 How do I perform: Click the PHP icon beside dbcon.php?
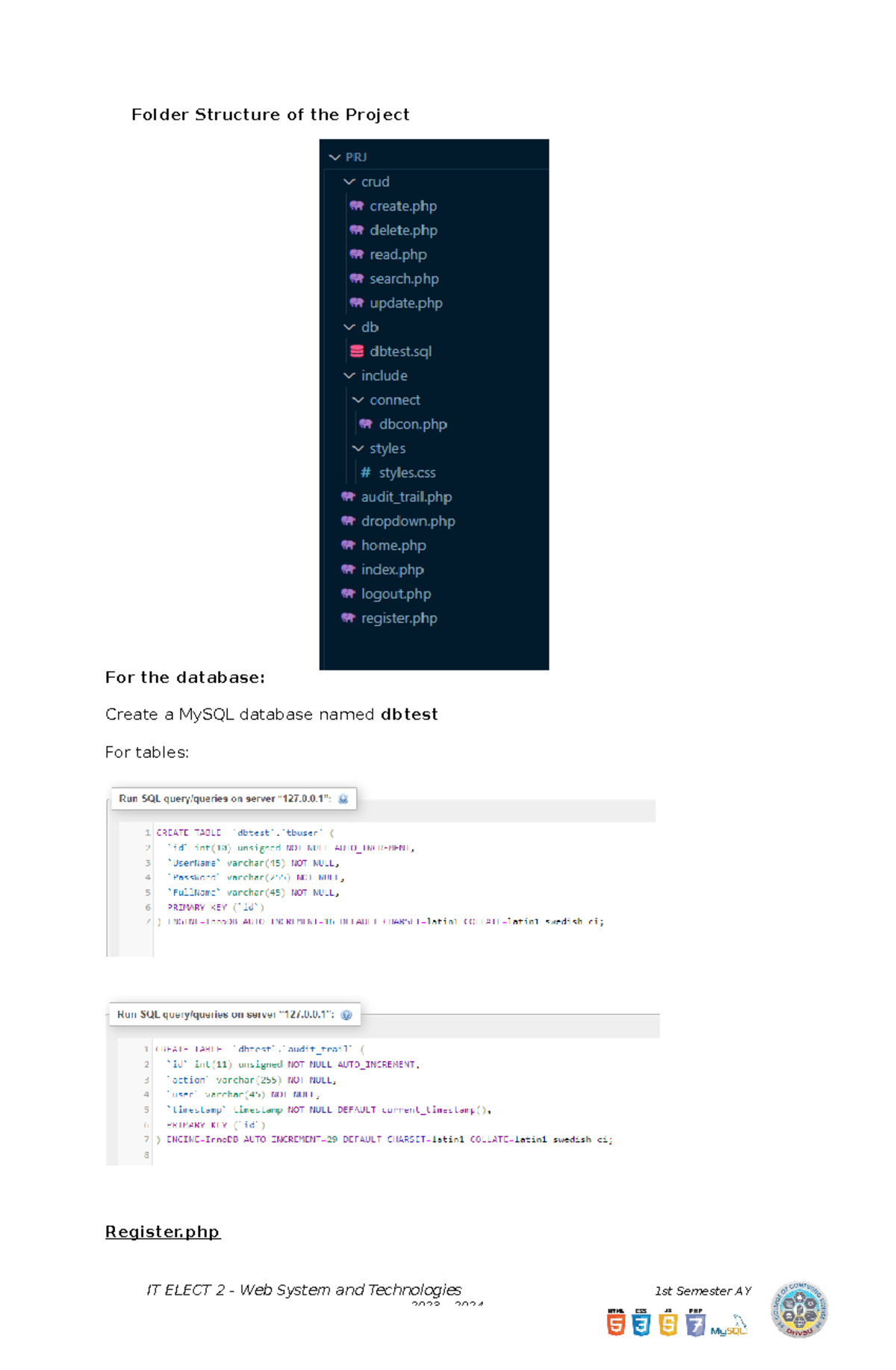pos(365,424)
